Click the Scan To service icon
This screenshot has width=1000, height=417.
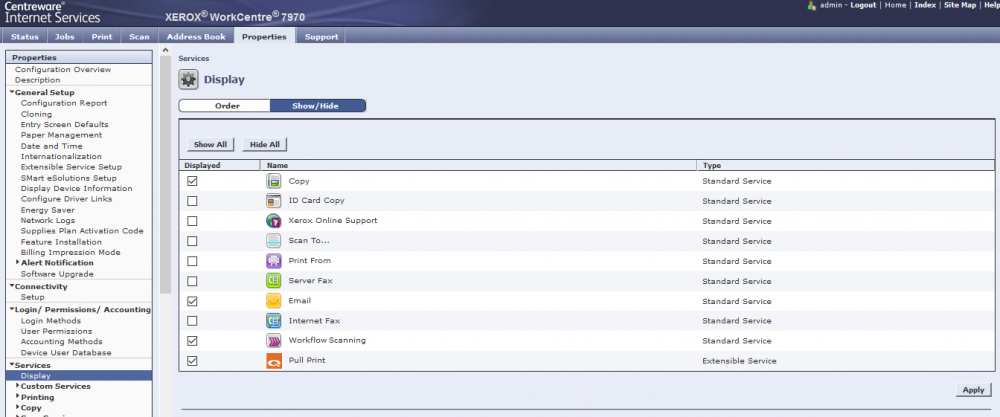[274, 241]
